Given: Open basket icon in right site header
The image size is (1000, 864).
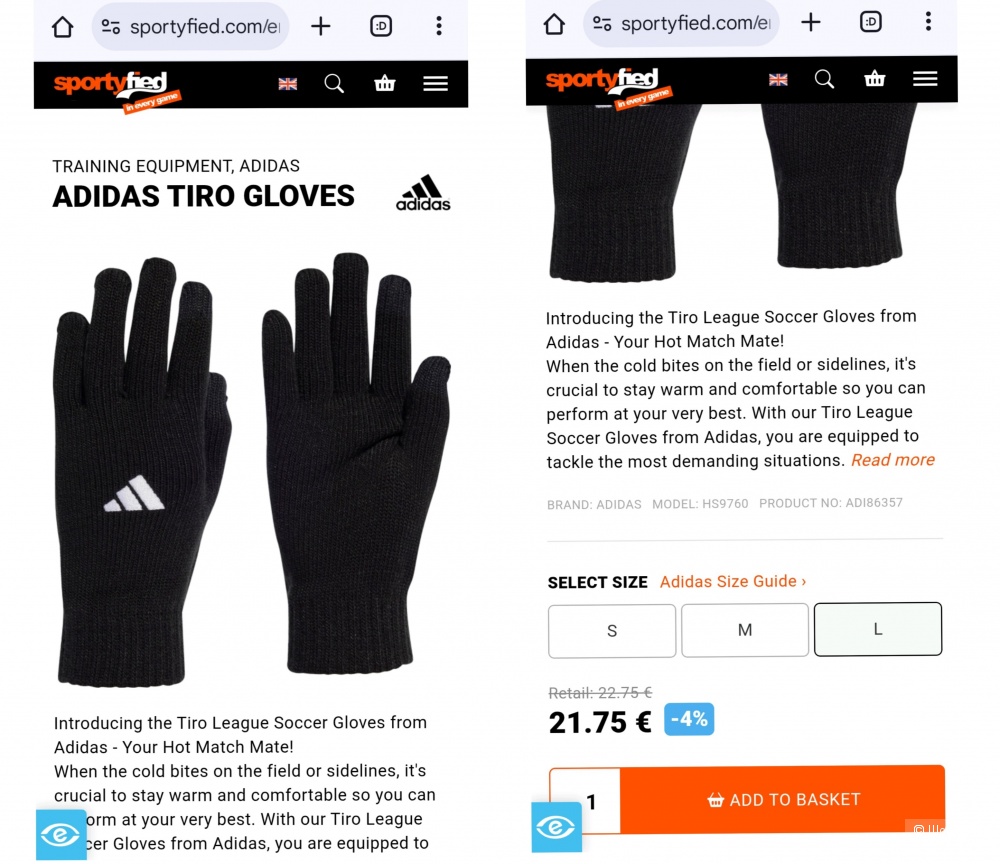Looking at the screenshot, I should (874, 79).
